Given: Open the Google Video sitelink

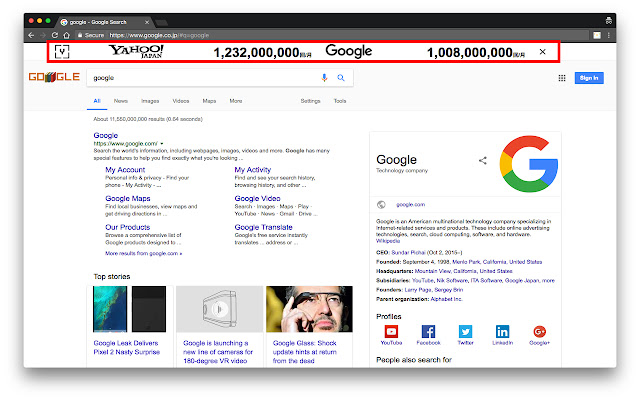Looking at the screenshot, I should 257,198.
